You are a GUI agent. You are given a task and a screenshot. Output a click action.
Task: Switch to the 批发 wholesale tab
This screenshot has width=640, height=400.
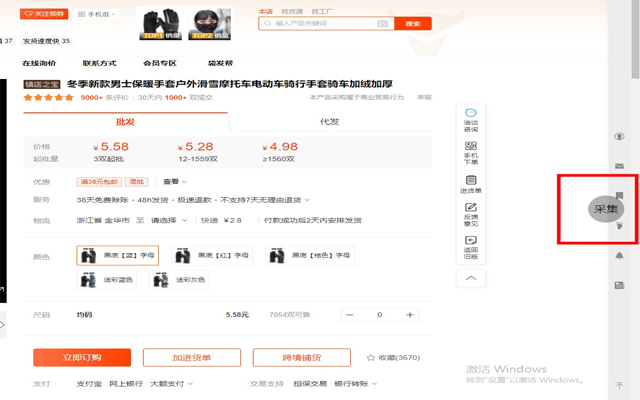[x=125, y=122]
